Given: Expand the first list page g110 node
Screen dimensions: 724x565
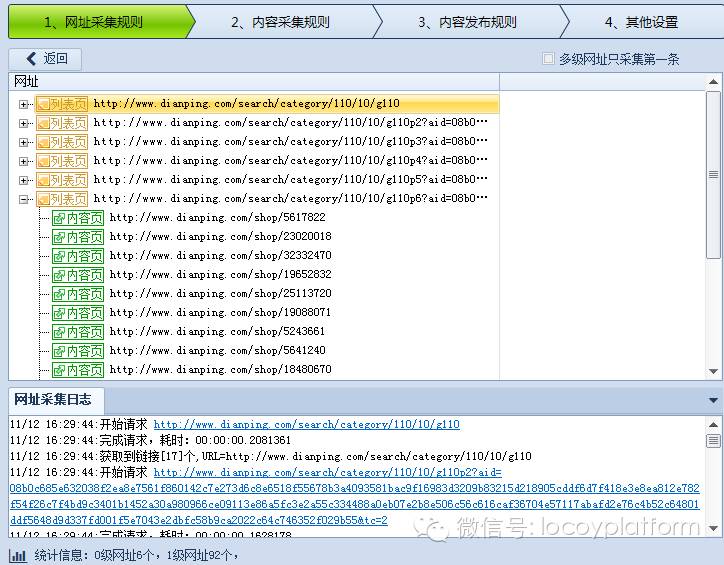Looking at the screenshot, I should coord(23,104).
